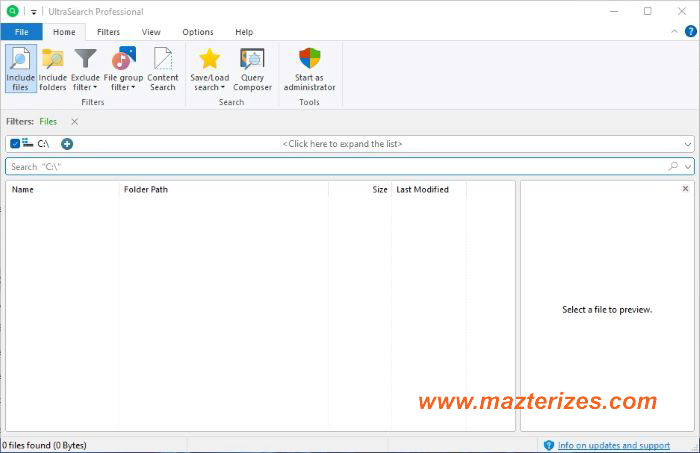700x453 pixels.
Task: Open the File menu tab
Action: click(21, 32)
